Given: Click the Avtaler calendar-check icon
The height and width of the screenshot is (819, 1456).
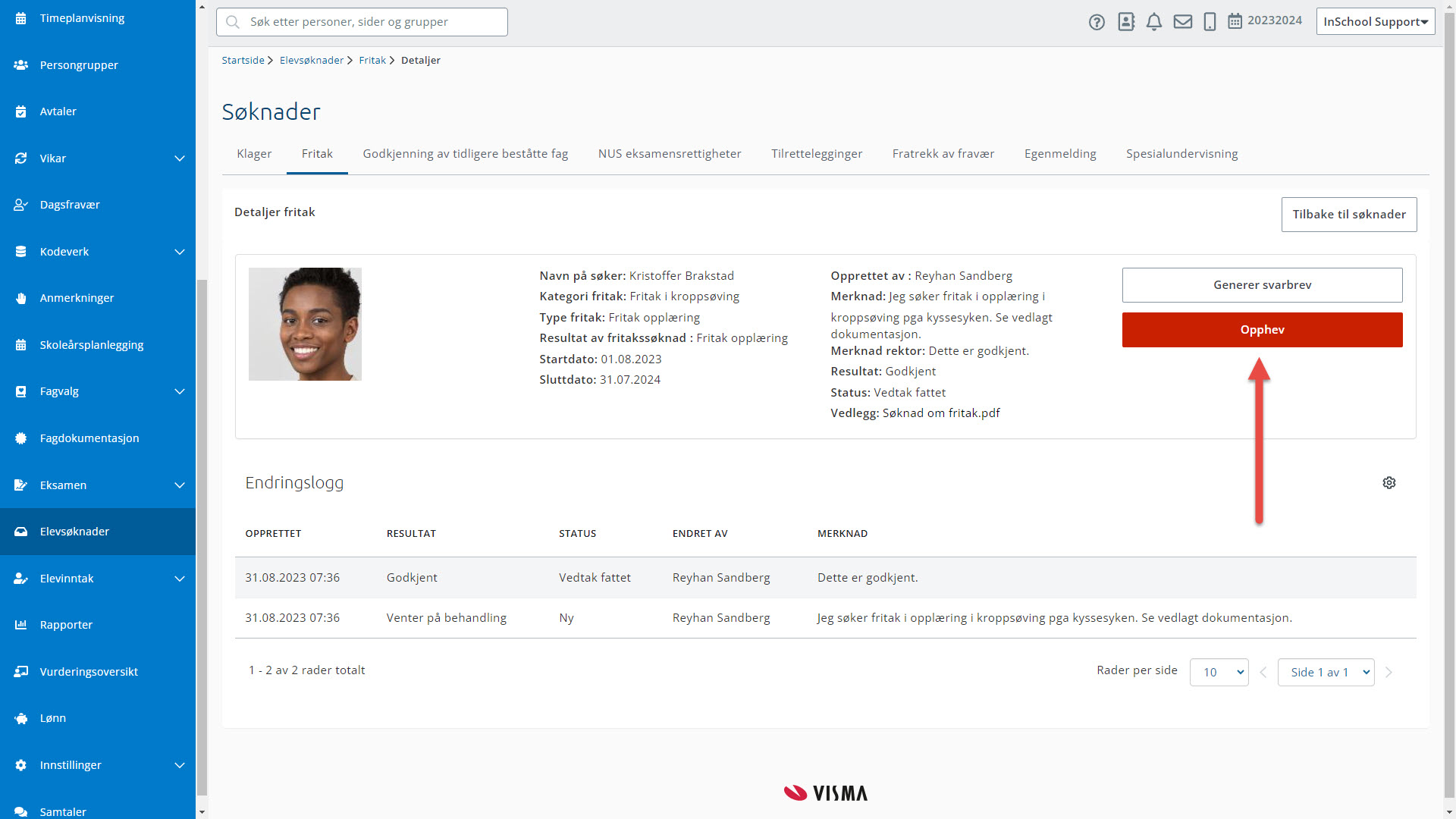Looking at the screenshot, I should tap(21, 111).
